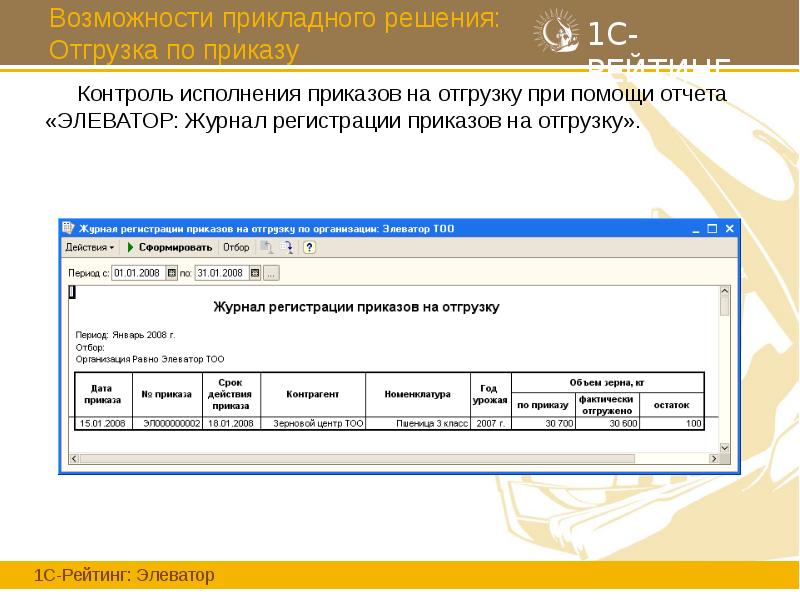Image resolution: width=800 pixels, height=600 pixels.
Task: Click the ellipsis button to choose period
Action: tap(272, 271)
